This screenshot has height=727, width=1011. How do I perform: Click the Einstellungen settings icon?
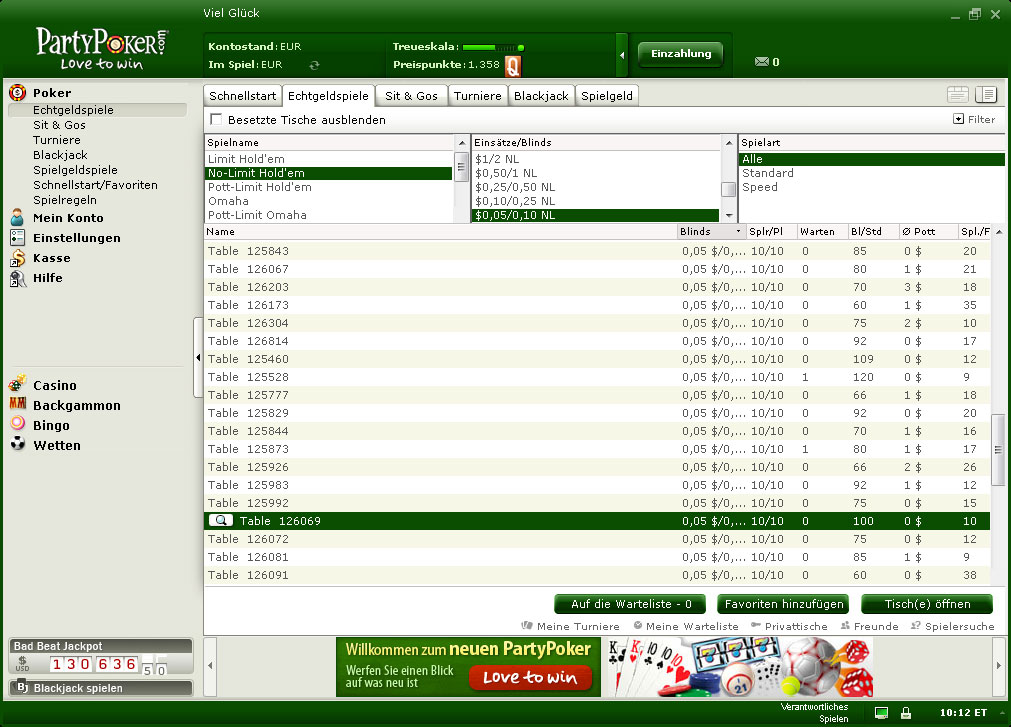click(x=17, y=237)
